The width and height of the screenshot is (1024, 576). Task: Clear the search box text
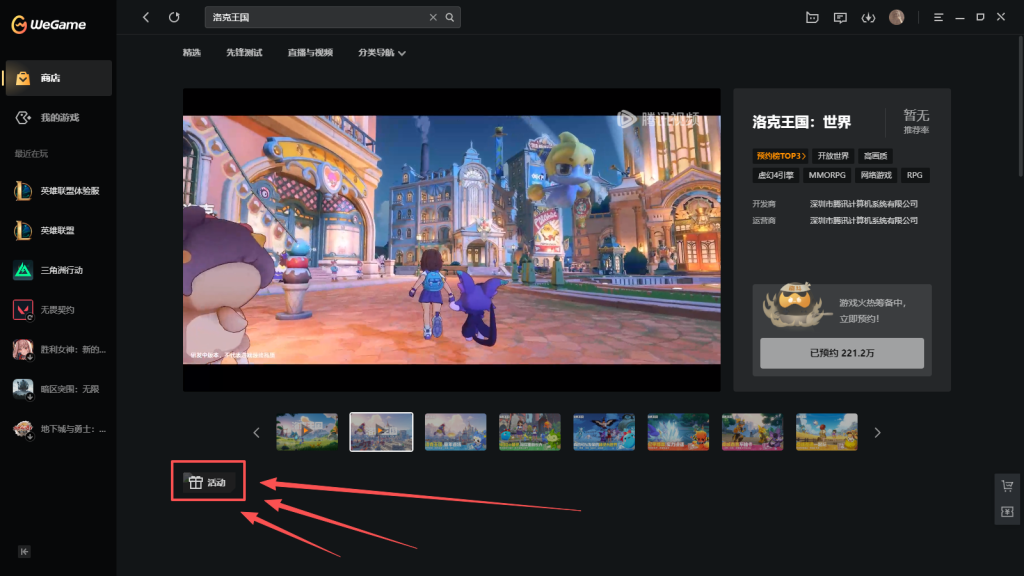tap(433, 17)
